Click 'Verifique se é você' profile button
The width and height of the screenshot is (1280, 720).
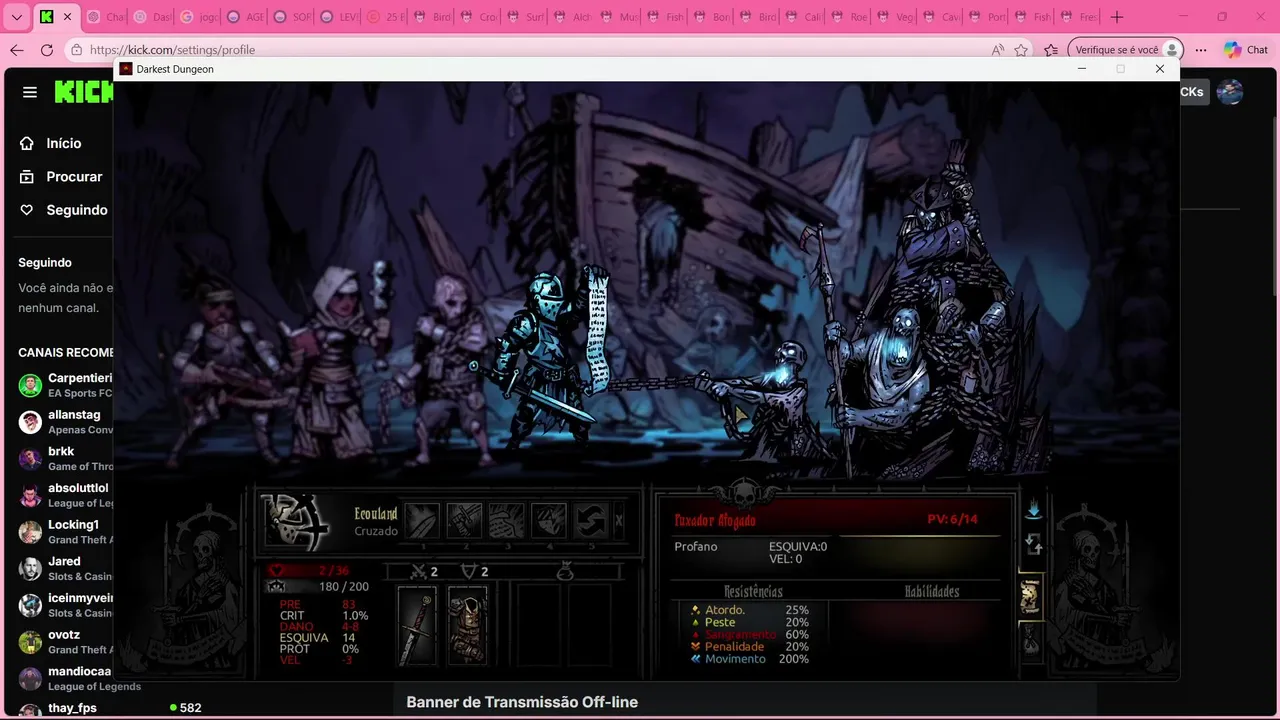click(1126, 50)
